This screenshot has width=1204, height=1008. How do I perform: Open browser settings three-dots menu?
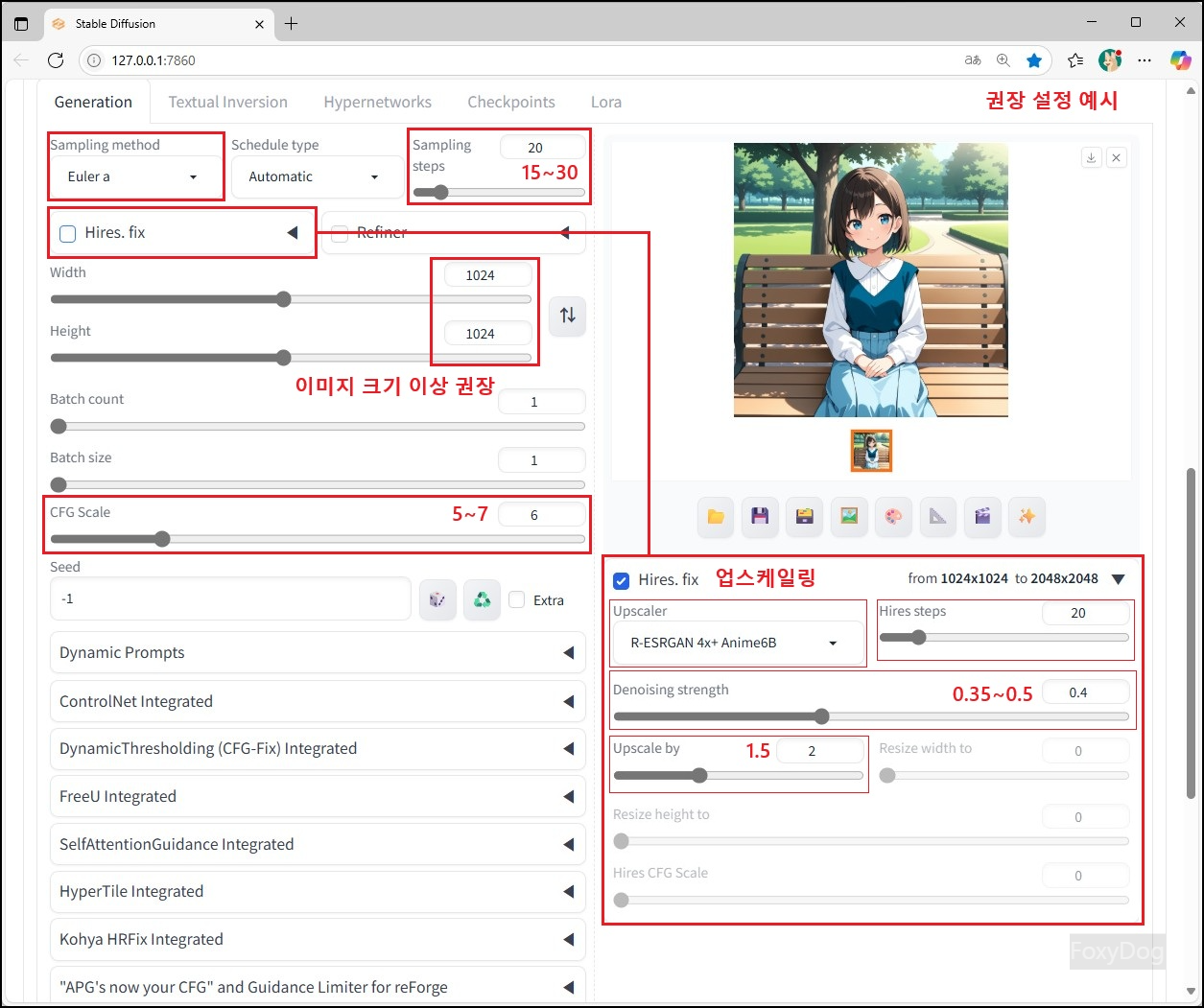(x=1145, y=60)
